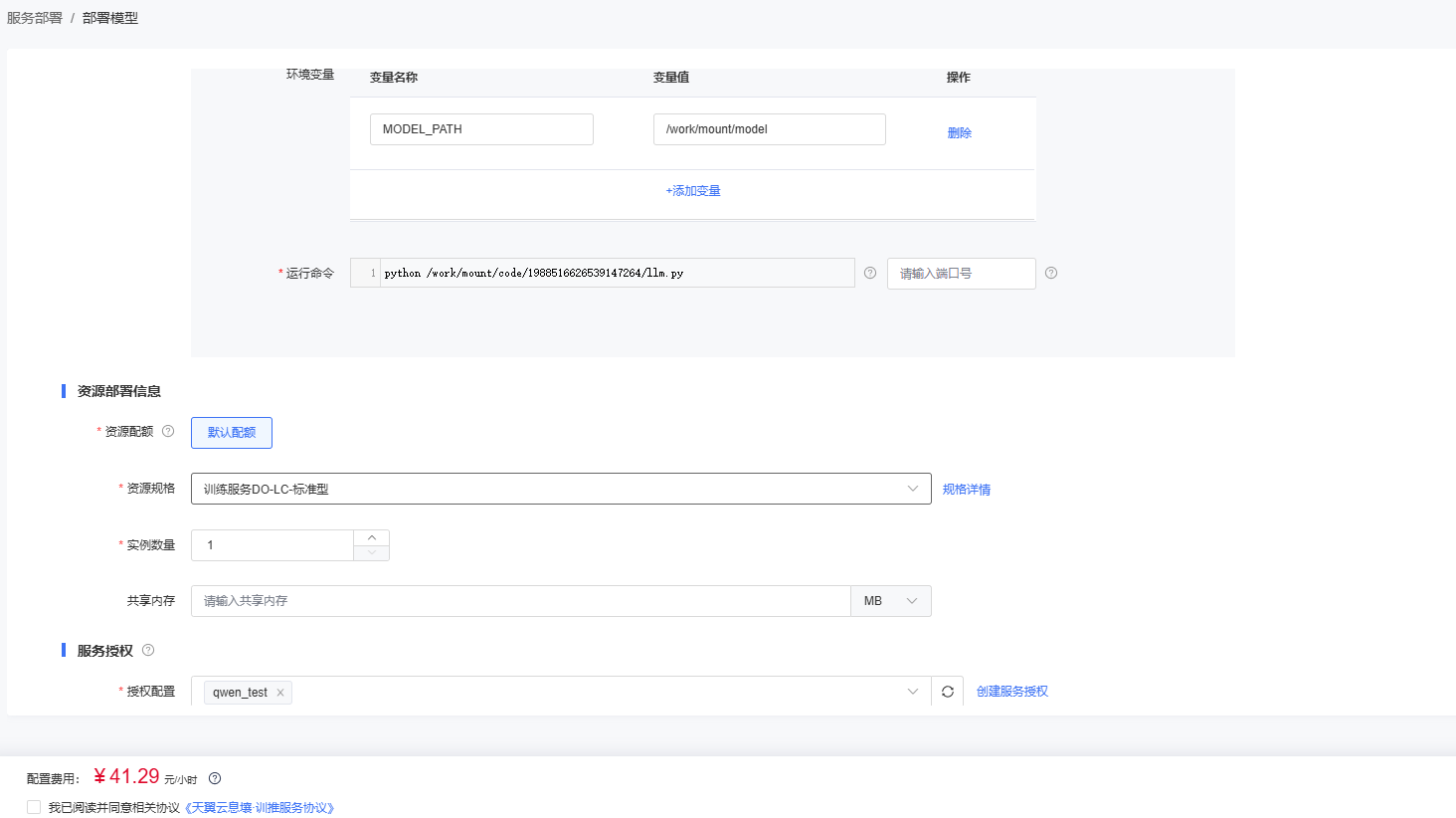
Task: Click help icon beside port number field
Action: (x=1051, y=273)
